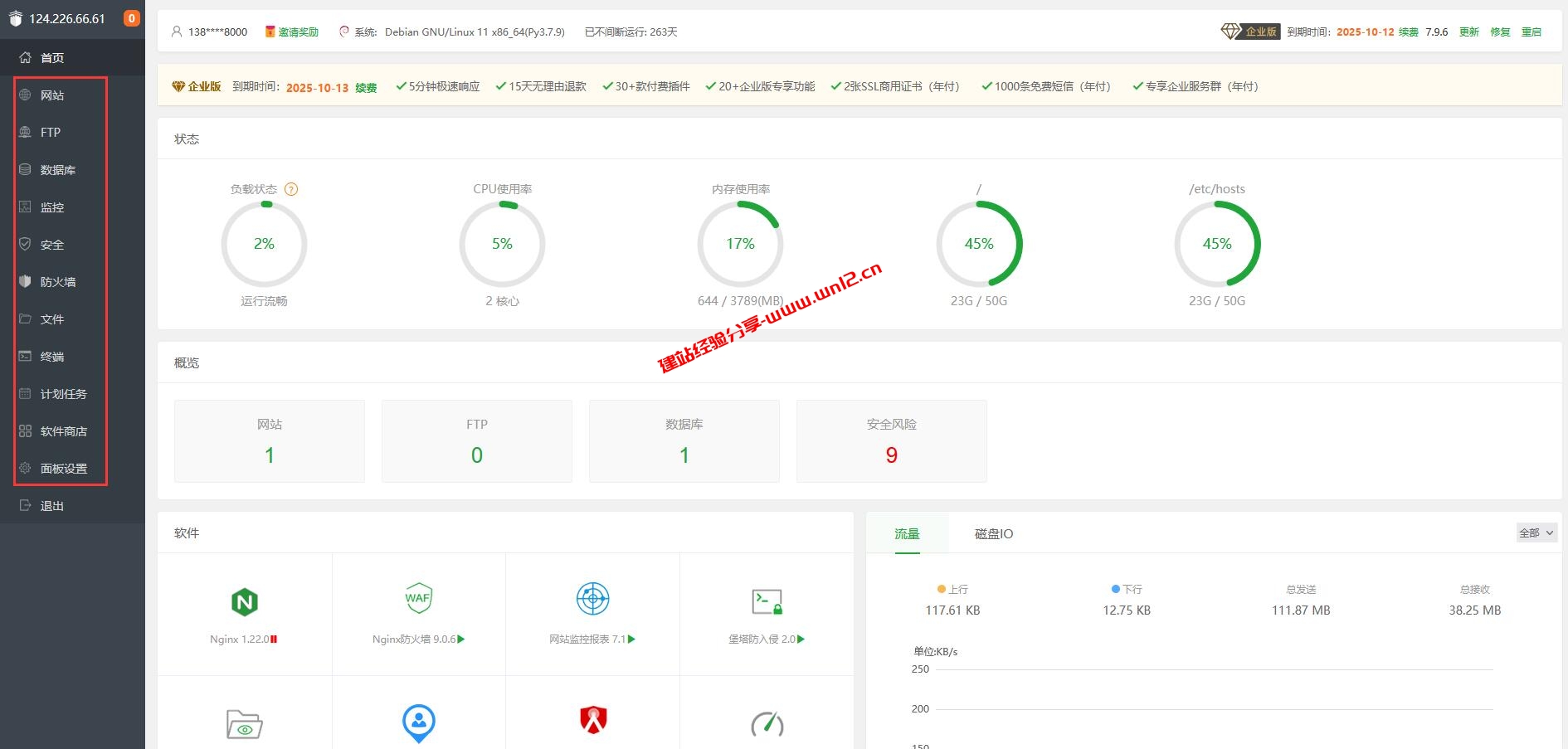This screenshot has width=1568, height=749.
Task: Click the 重启 link at top right
Action: pos(1531,32)
